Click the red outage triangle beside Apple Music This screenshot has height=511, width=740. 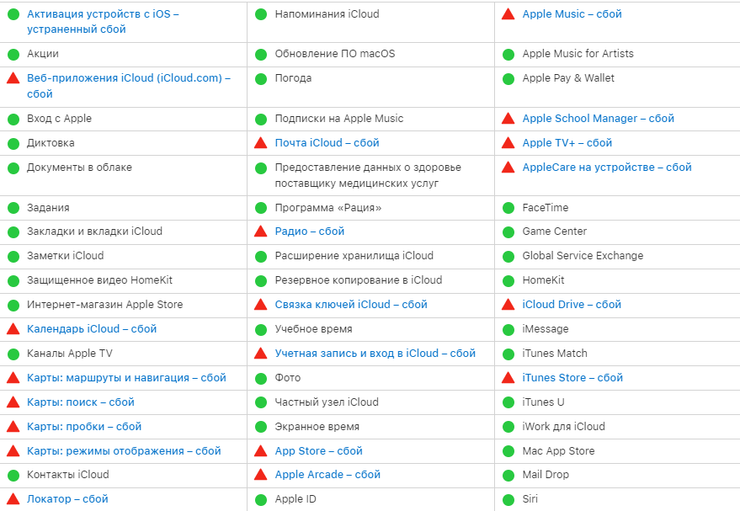508,15
